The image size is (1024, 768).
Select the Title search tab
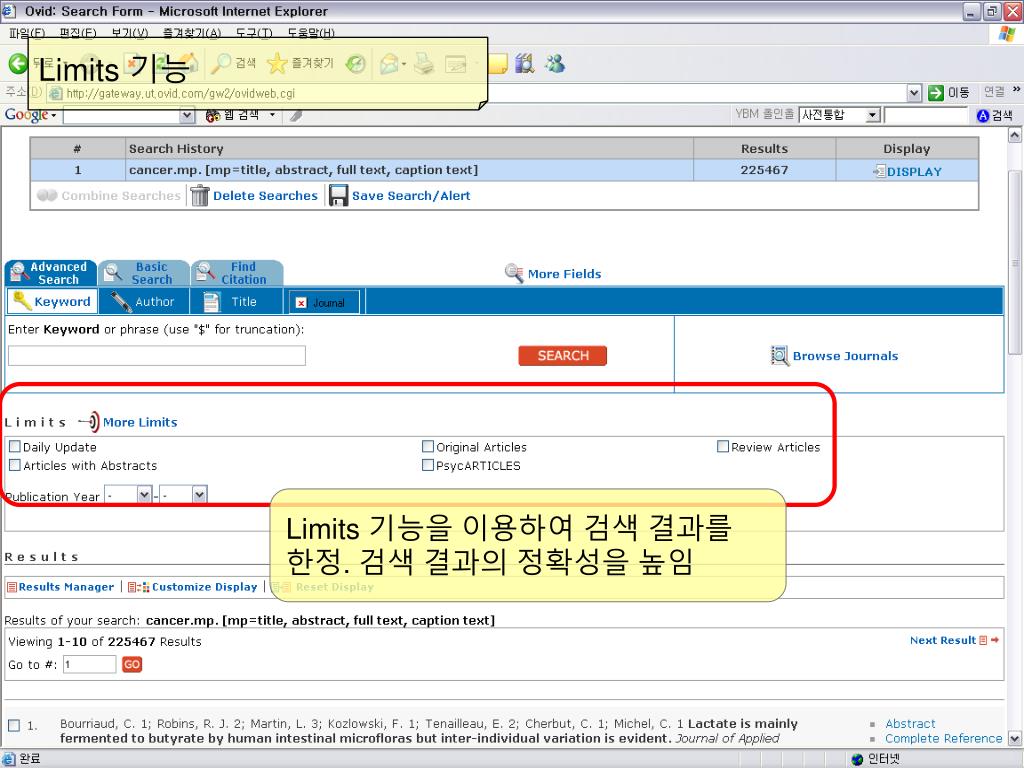236,302
